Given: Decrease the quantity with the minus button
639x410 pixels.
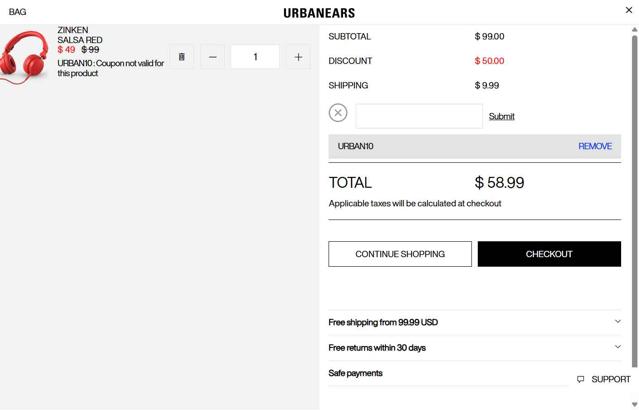Looking at the screenshot, I should (x=212, y=57).
